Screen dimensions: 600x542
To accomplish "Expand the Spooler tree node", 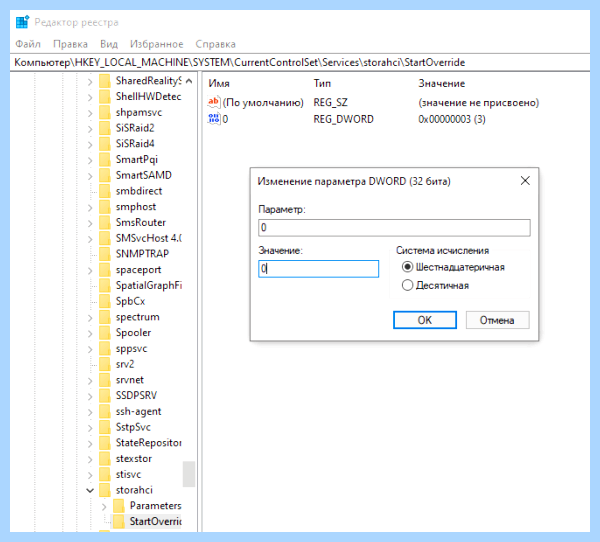I will tap(90, 333).
